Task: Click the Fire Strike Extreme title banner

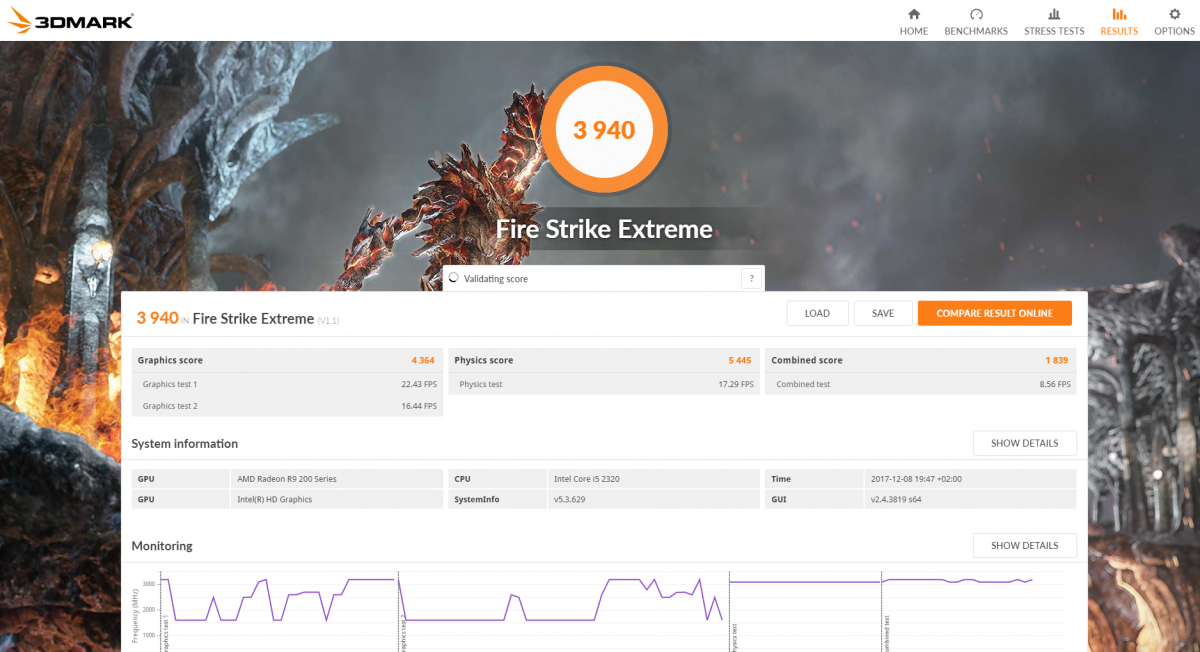Action: tap(604, 230)
